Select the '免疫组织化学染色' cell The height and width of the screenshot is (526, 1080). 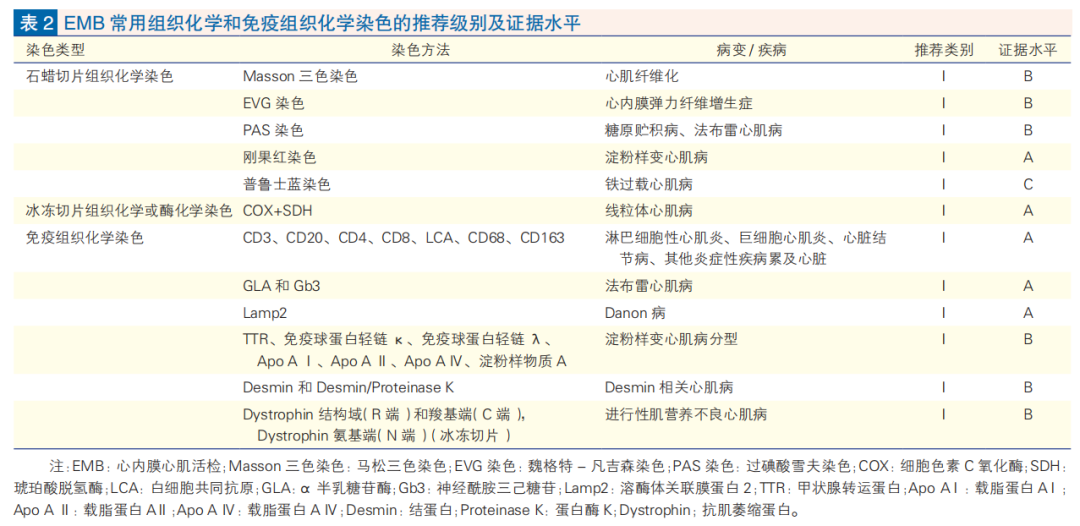[x=84, y=238]
